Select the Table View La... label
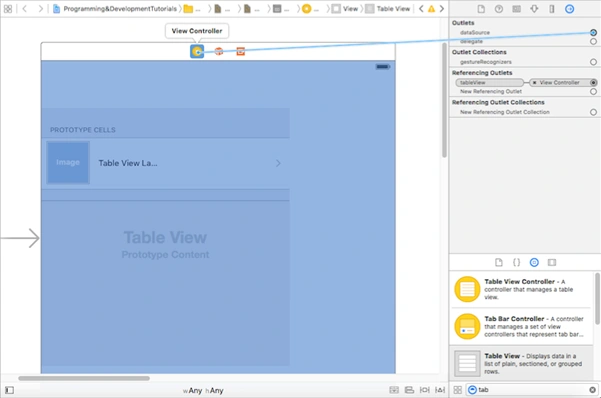 click(x=128, y=163)
